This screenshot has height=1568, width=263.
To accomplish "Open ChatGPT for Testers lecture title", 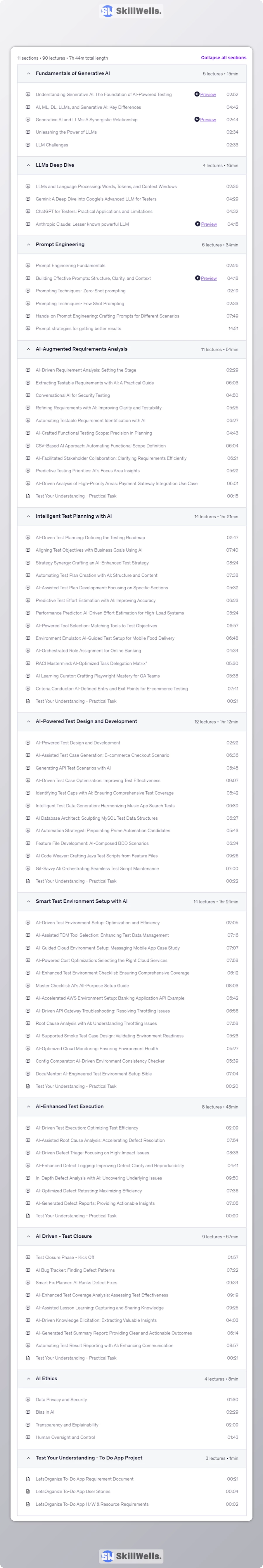I will [94, 211].
